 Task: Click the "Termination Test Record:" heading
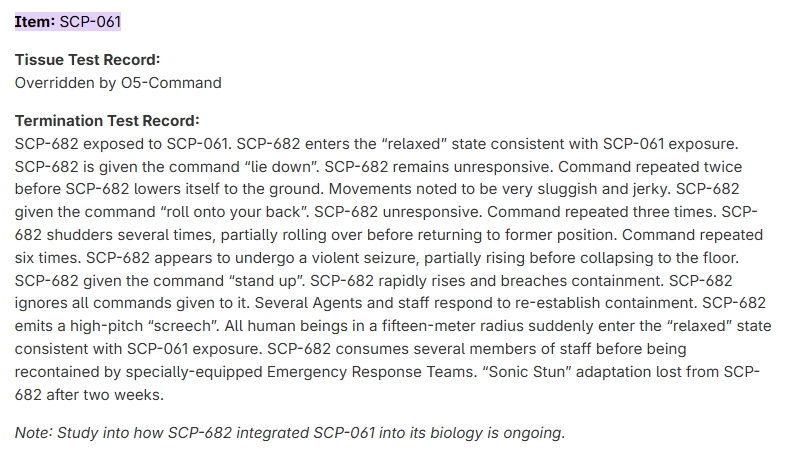coord(107,121)
